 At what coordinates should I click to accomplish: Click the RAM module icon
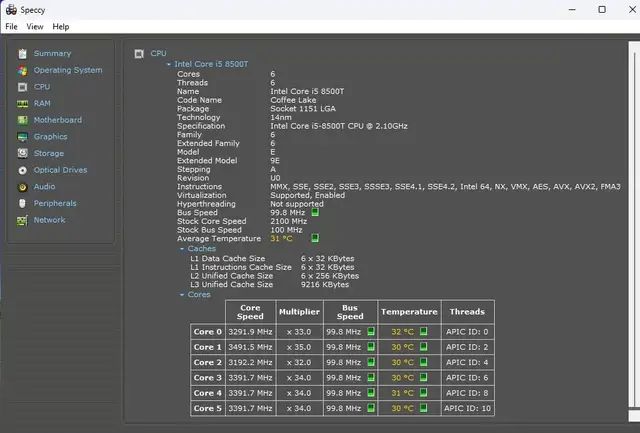pos(22,104)
